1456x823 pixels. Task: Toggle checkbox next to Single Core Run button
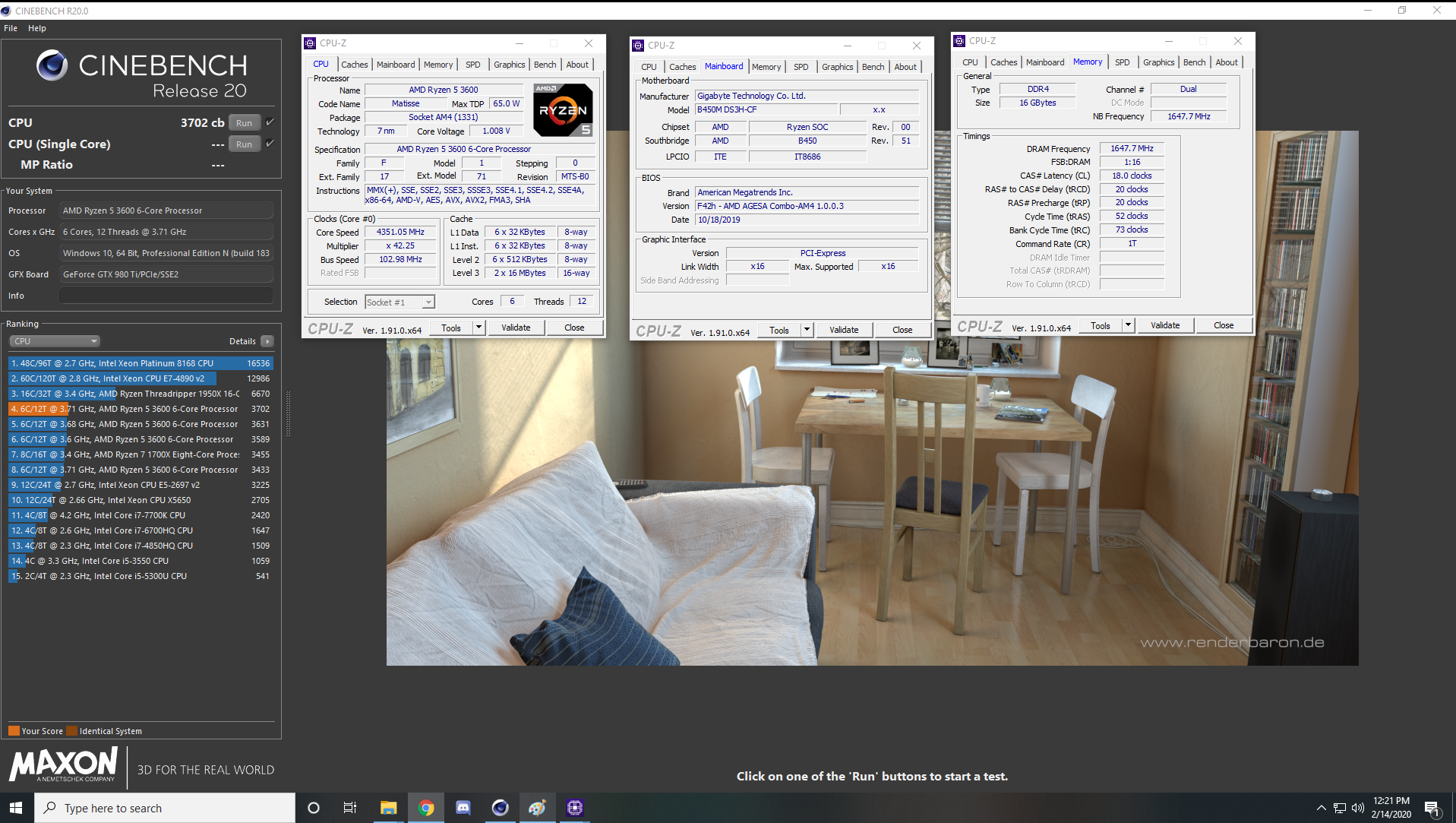click(x=270, y=144)
